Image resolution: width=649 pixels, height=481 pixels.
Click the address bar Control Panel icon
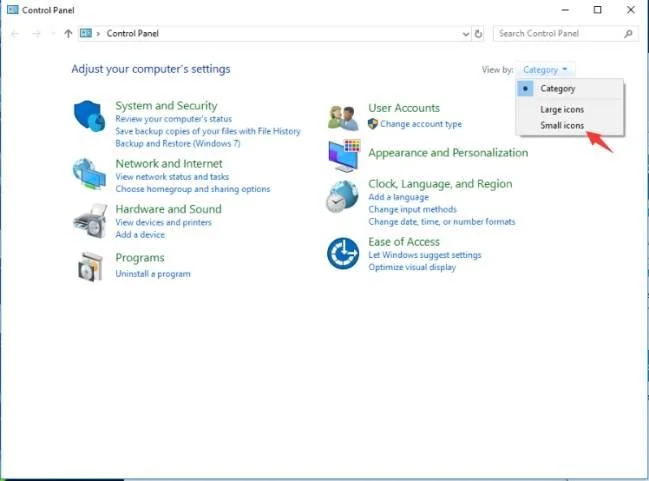click(86, 33)
